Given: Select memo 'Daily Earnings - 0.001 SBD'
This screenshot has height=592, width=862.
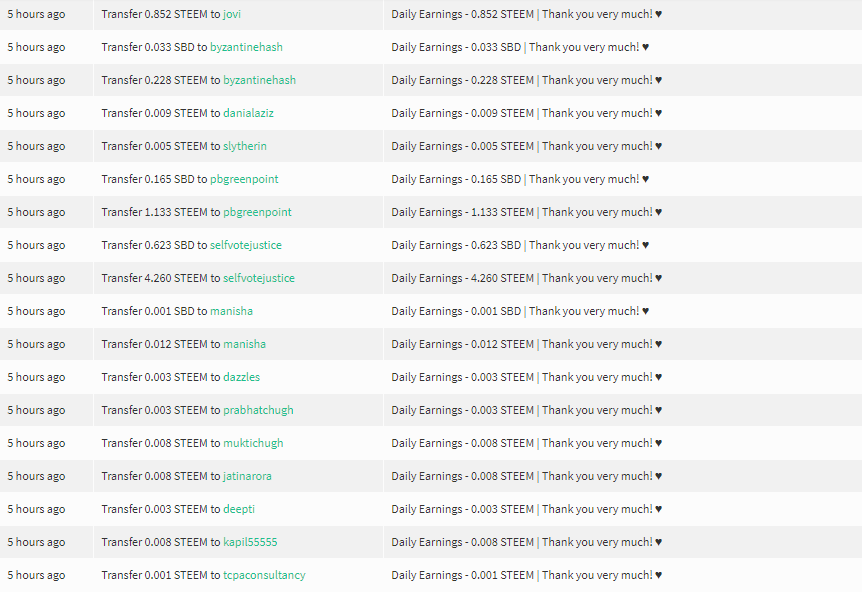Looking at the screenshot, I should tap(456, 311).
